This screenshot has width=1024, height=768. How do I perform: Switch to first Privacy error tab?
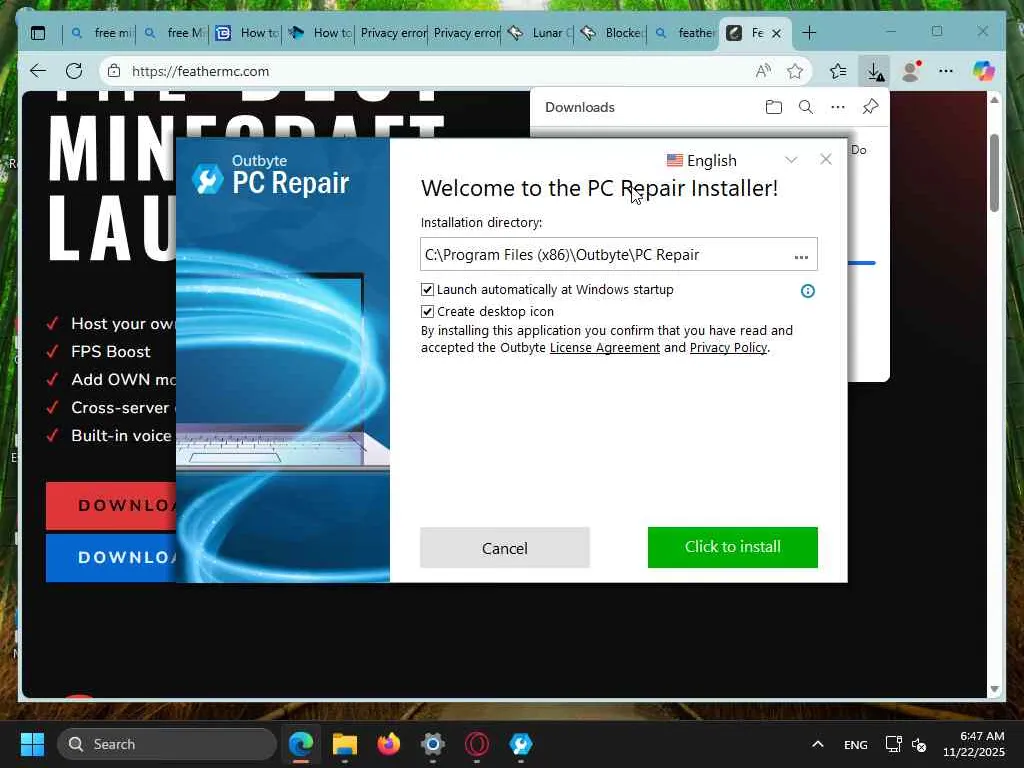click(392, 33)
